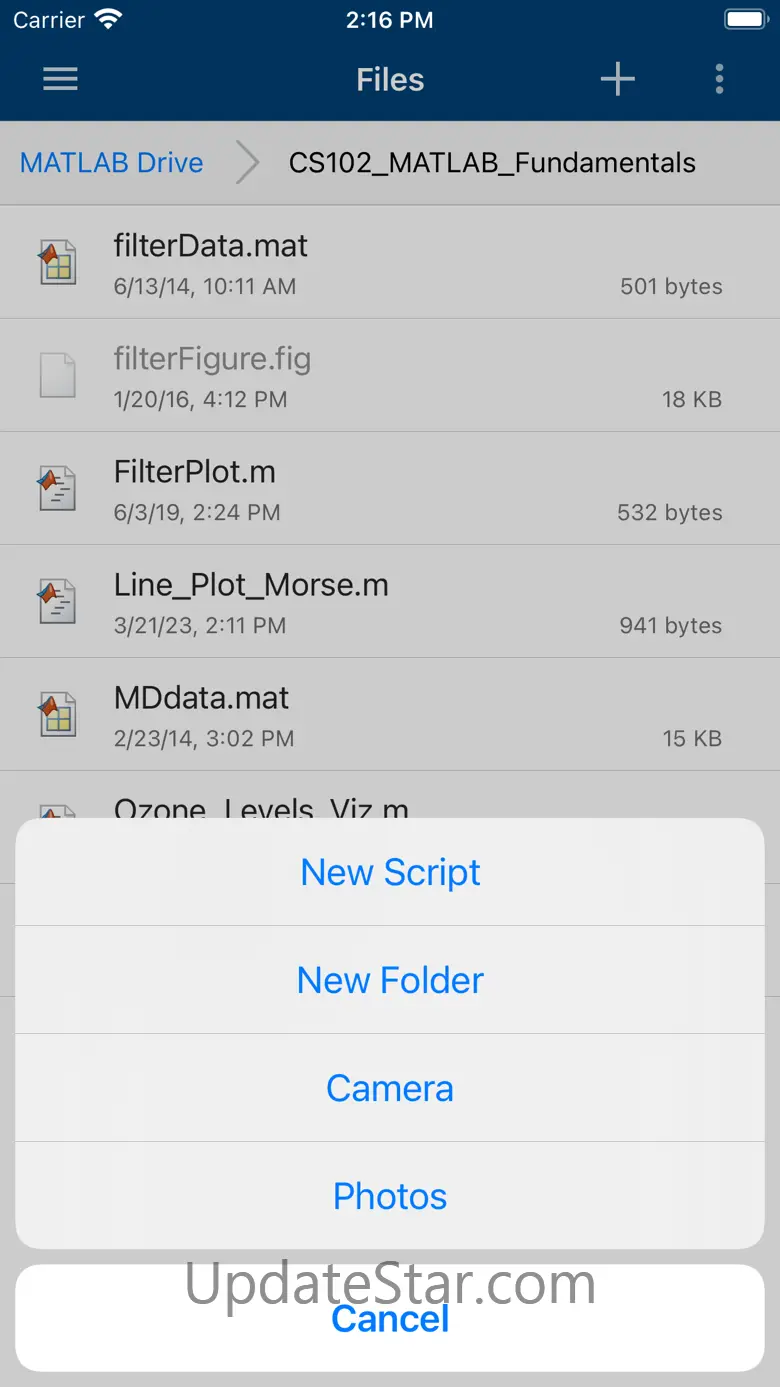
Task: Go back to MATLAB Drive
Action: tap(111, 163)
